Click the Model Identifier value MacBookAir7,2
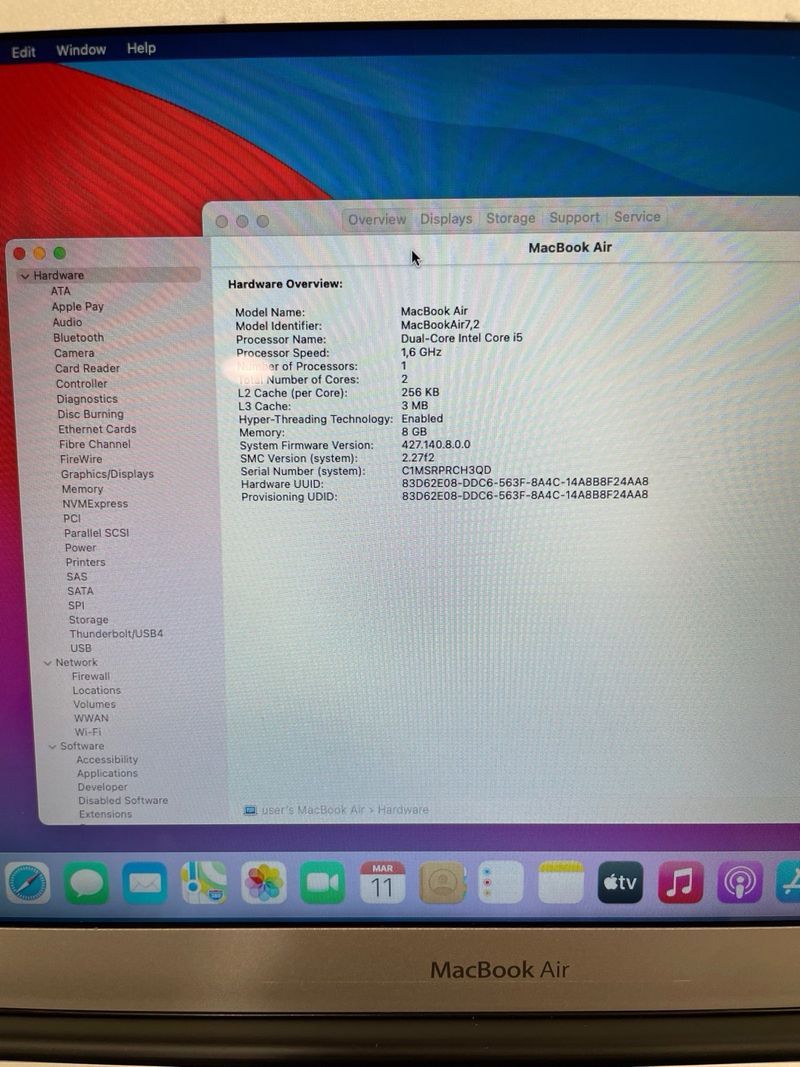 [x=439, y=325]
